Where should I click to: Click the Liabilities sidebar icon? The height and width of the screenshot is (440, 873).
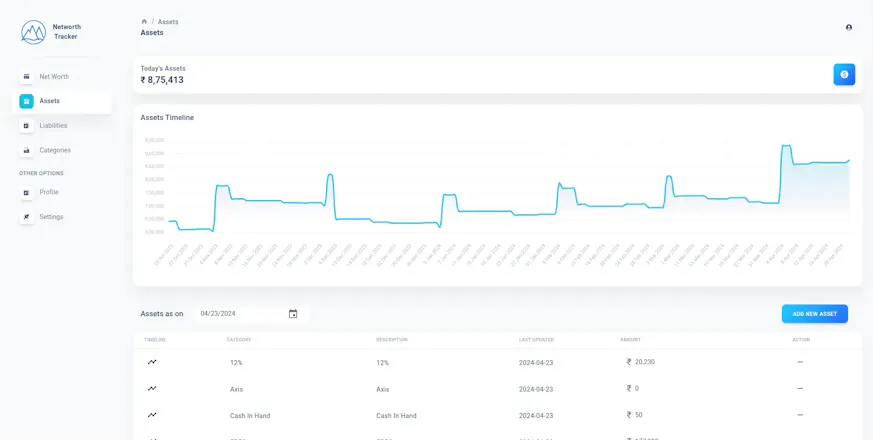click(x=26, y=125)
